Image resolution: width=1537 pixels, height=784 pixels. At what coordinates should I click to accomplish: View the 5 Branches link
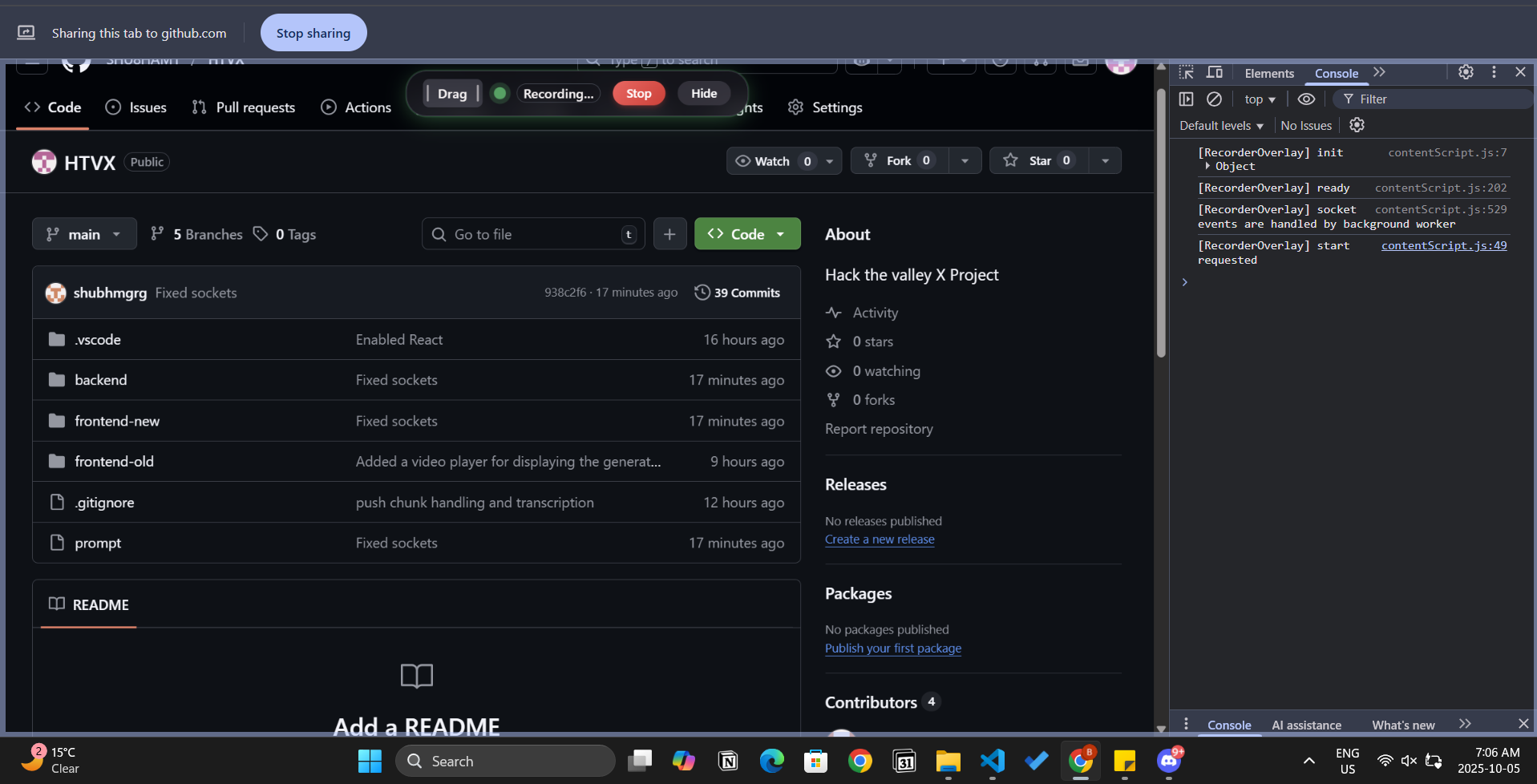coord(196,234)
